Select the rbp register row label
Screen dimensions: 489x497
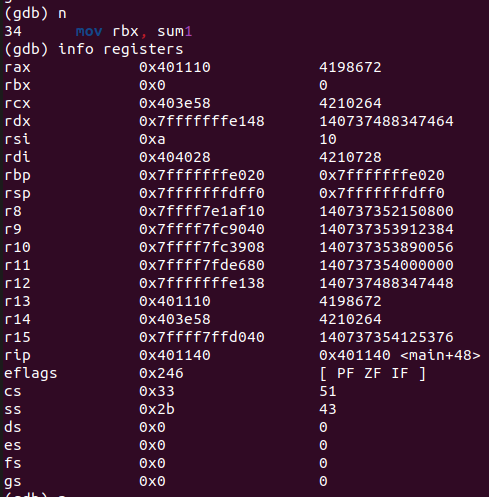[x=17, y=175]
